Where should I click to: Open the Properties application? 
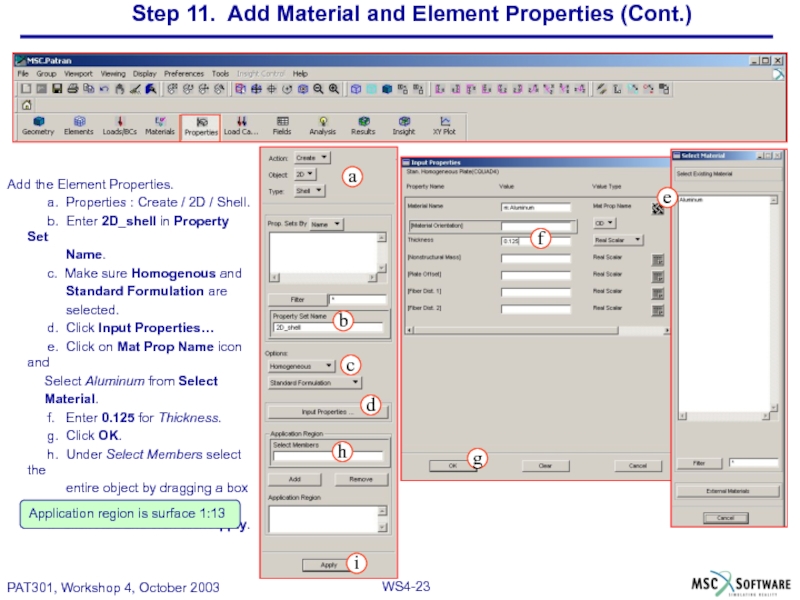point(201,127)
